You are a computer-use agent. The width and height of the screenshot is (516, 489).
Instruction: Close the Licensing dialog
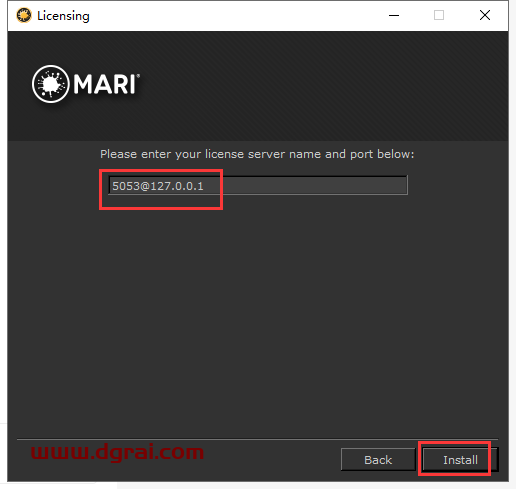485,15
